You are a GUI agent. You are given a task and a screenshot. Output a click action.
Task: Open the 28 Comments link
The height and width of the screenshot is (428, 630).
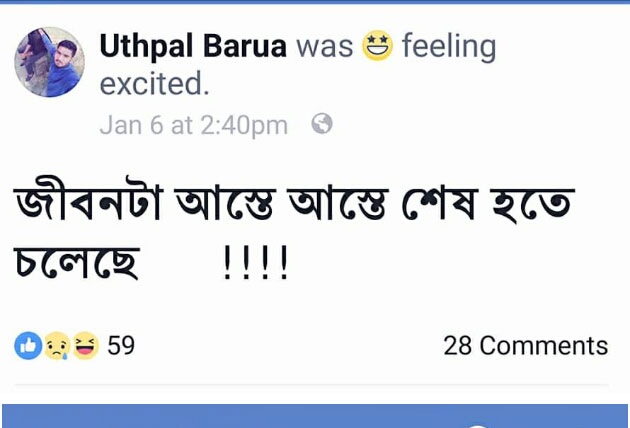coord(526,346)
